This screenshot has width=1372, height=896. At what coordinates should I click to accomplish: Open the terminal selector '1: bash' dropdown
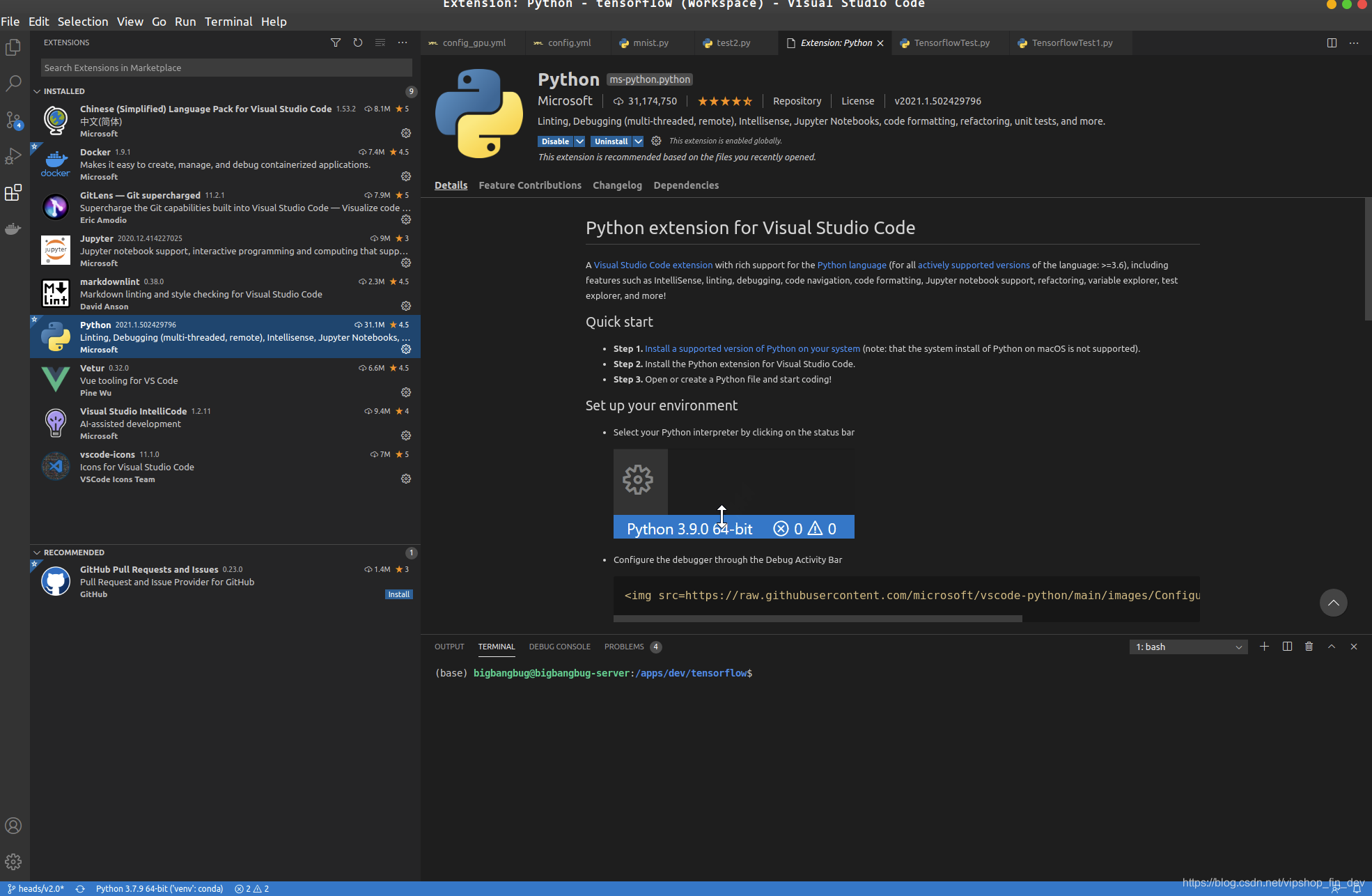(1188, 647)
